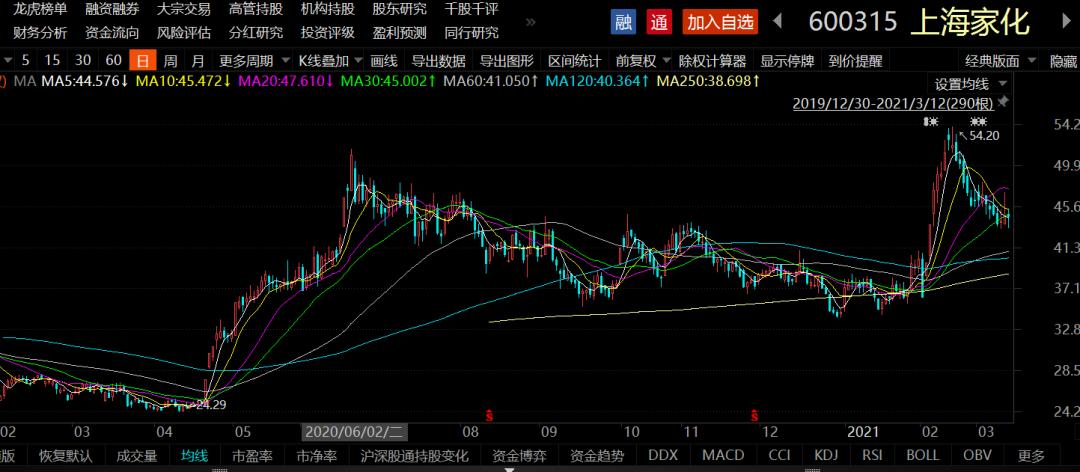
Task: Go to next stock with right arrow
Action: (1068, 21)
